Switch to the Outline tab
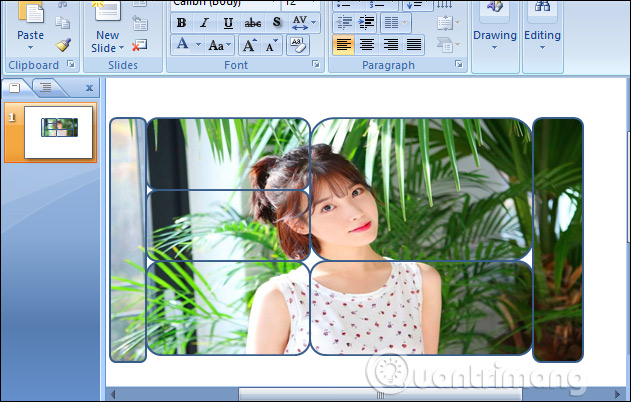The width and height of the screenshot is (631, 402). (45, 87)
